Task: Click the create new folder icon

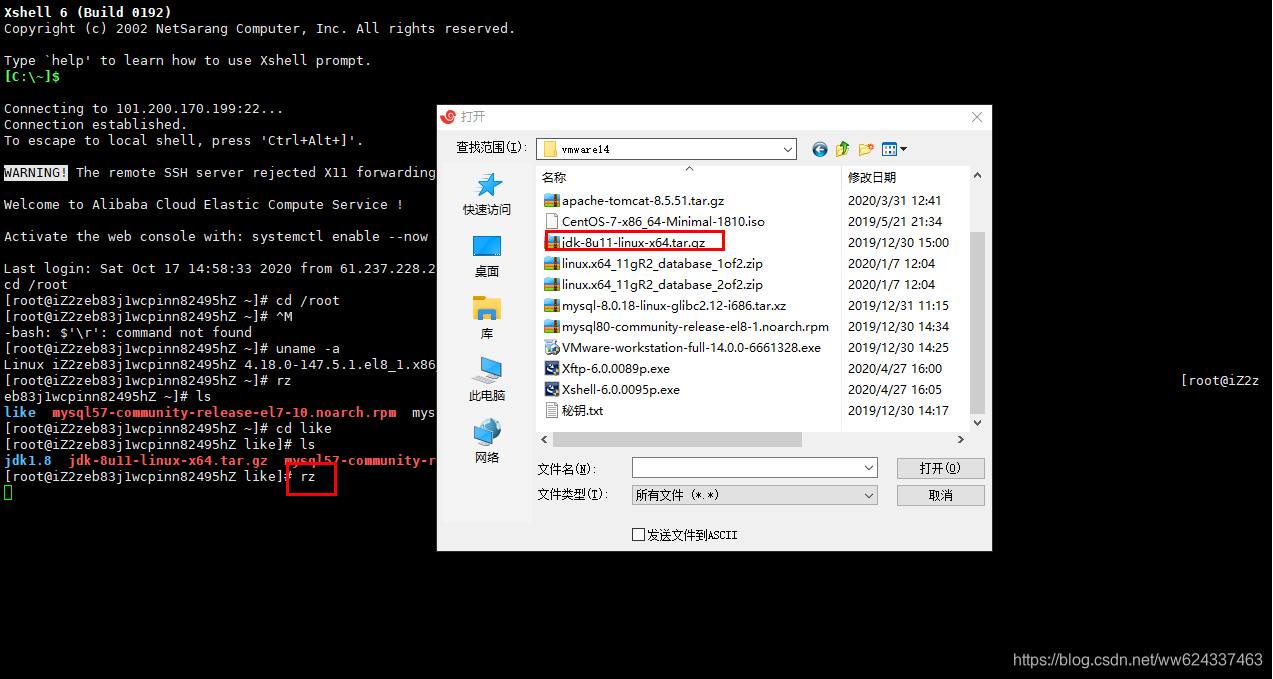Action: 865,148
